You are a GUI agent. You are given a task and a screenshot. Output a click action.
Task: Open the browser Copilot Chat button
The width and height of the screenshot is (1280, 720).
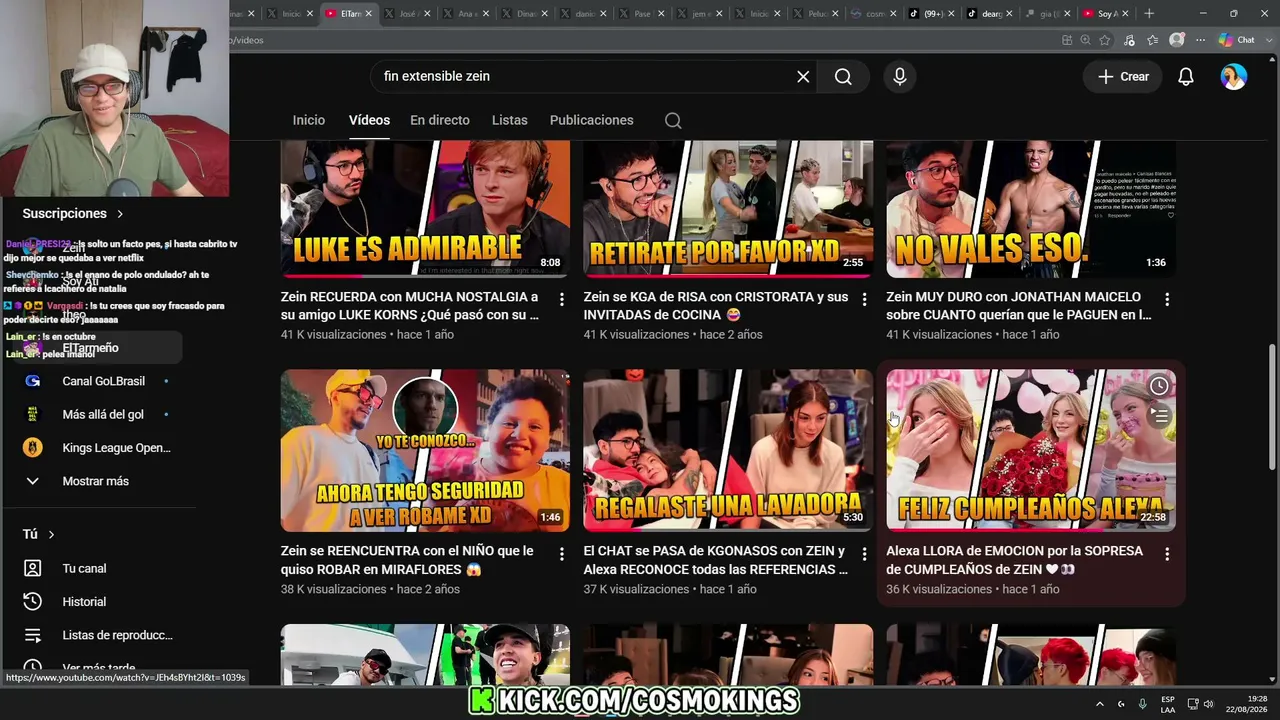(x=1237, y=40)
